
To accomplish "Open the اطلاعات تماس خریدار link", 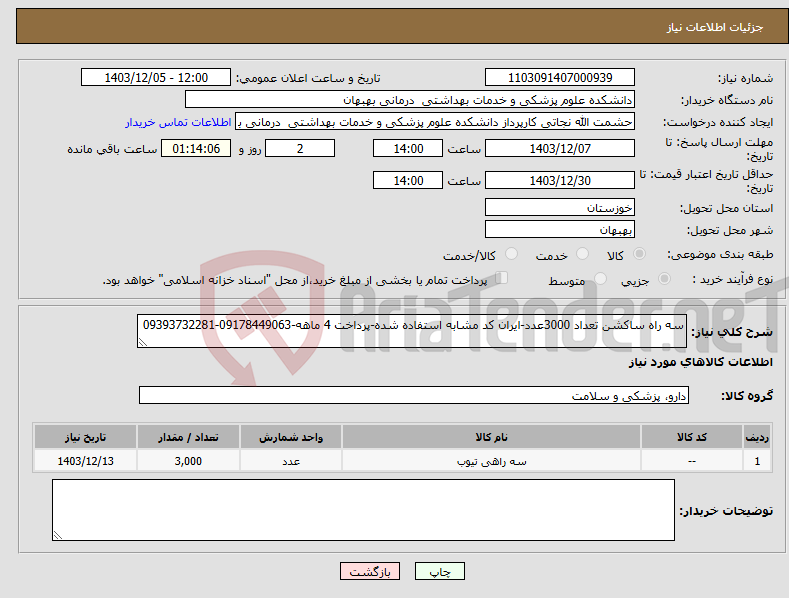I will [178, 122].
